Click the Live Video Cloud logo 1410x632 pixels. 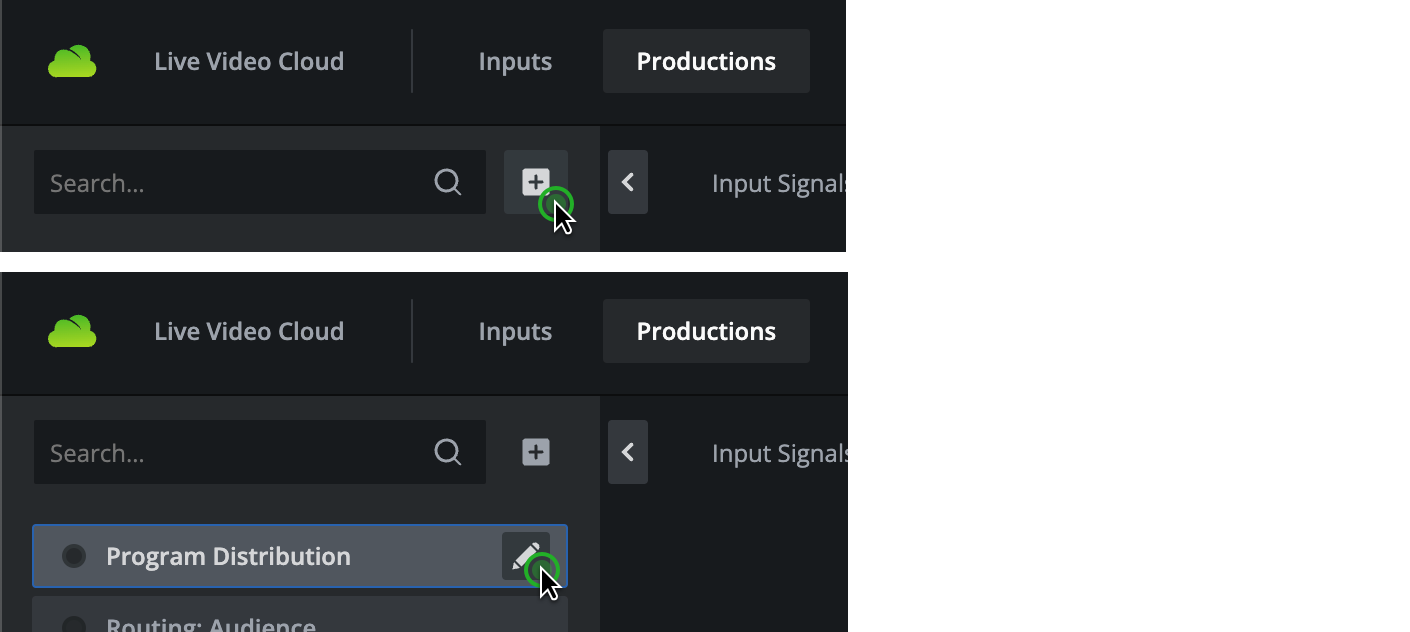72,61
